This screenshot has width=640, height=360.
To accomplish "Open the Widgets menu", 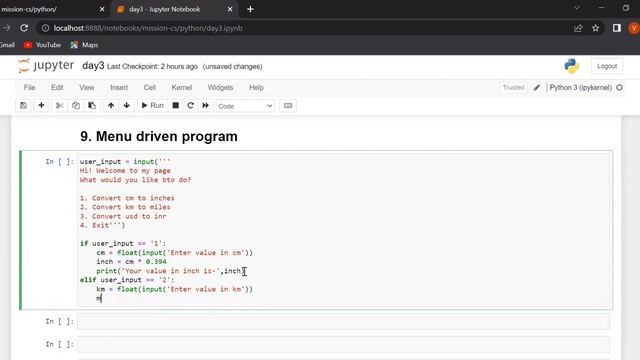I will coord(220,87).
